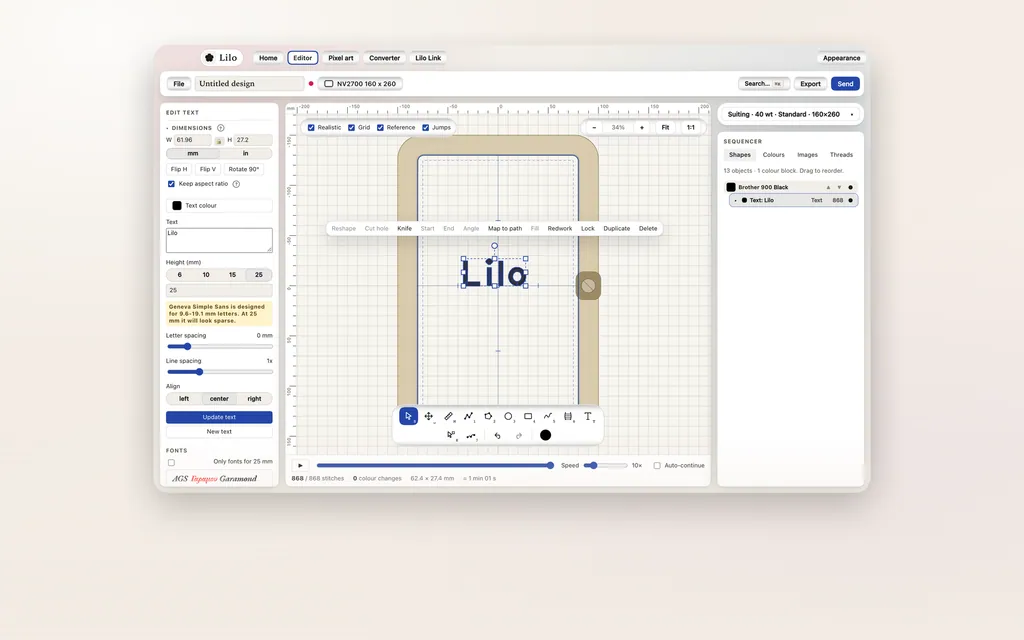Open the File menu
Screen dimensions: 1024x640
point(178,84)
